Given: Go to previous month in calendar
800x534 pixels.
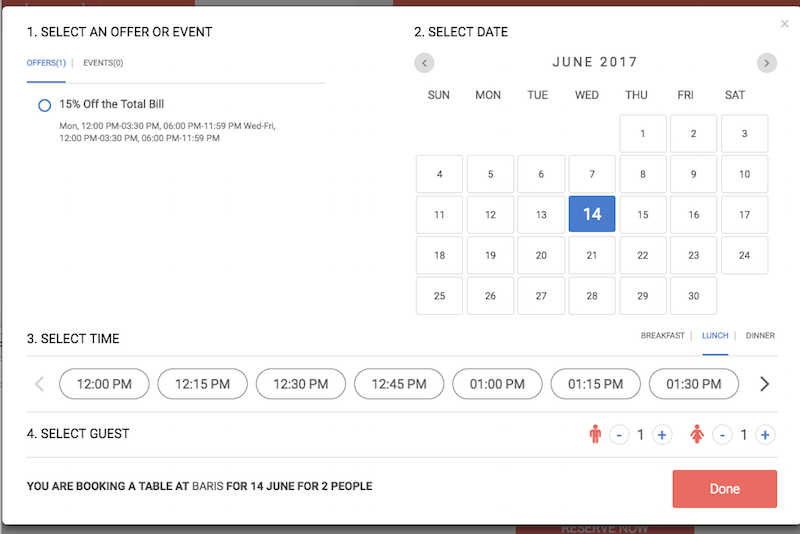Looking at the screenshot, I should tap(424, 63).
